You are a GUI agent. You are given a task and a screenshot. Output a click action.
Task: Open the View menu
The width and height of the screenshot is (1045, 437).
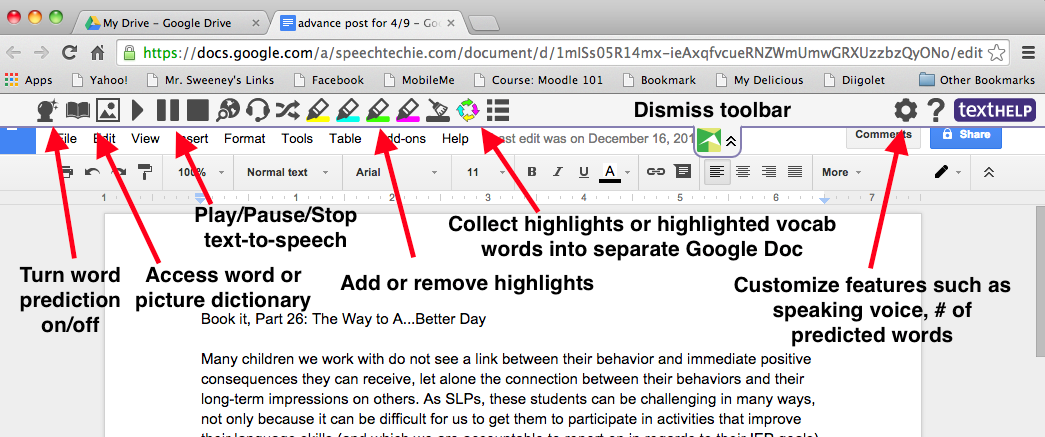(x=145, y=139)
